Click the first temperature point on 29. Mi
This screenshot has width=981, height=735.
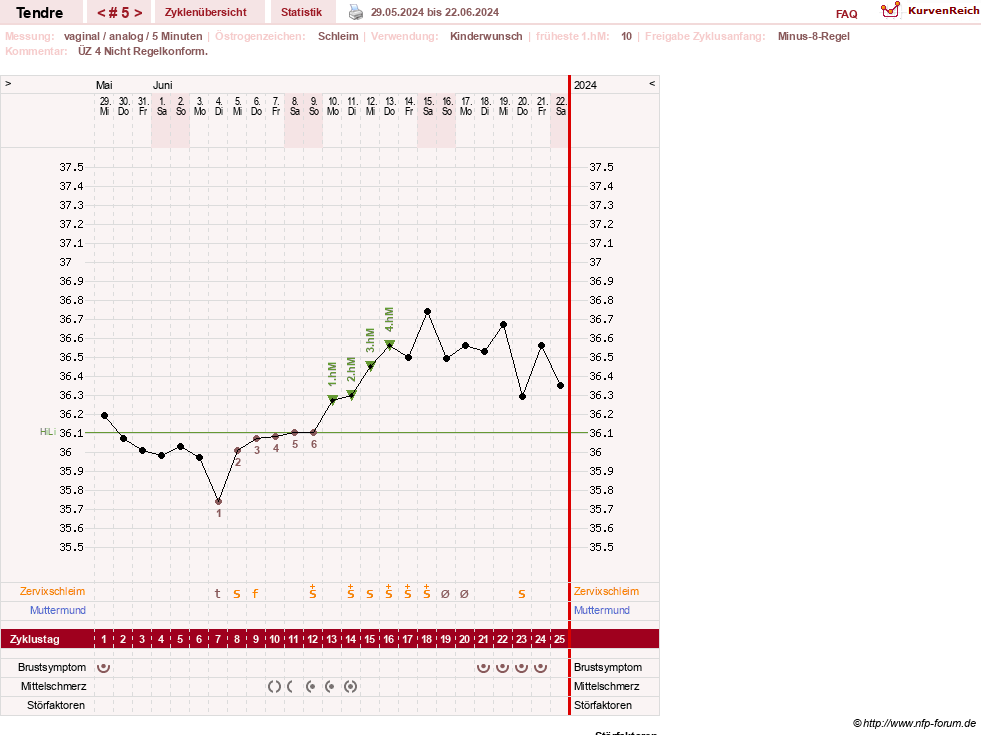tap(104, 415)
